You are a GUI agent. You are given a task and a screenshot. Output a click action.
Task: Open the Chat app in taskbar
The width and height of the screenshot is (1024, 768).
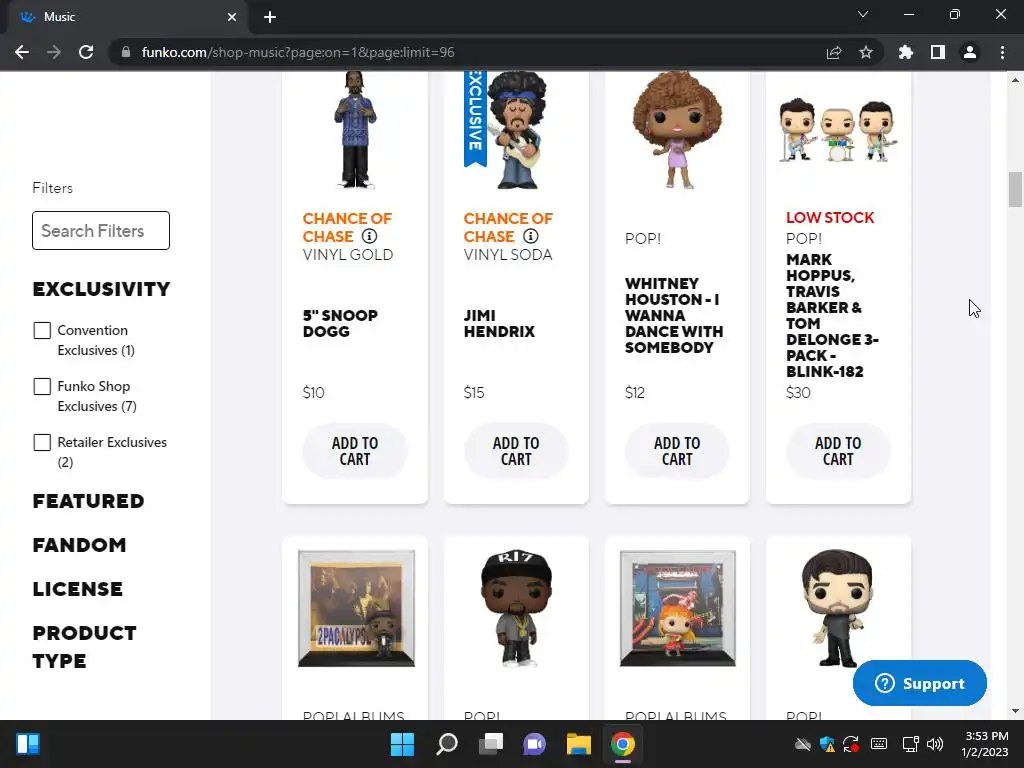coord(534,744)
